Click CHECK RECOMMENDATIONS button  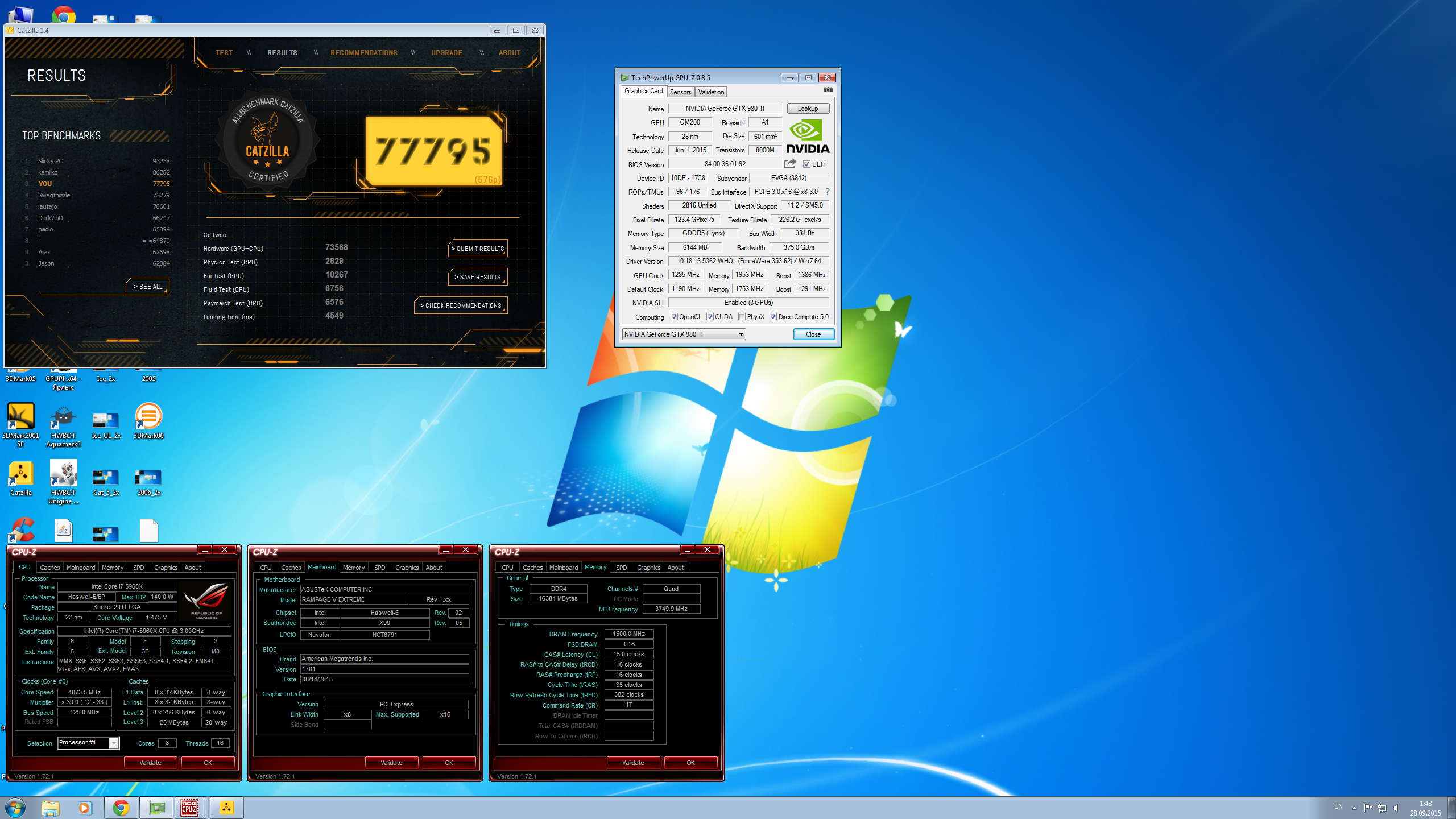(x=461, y=305)
